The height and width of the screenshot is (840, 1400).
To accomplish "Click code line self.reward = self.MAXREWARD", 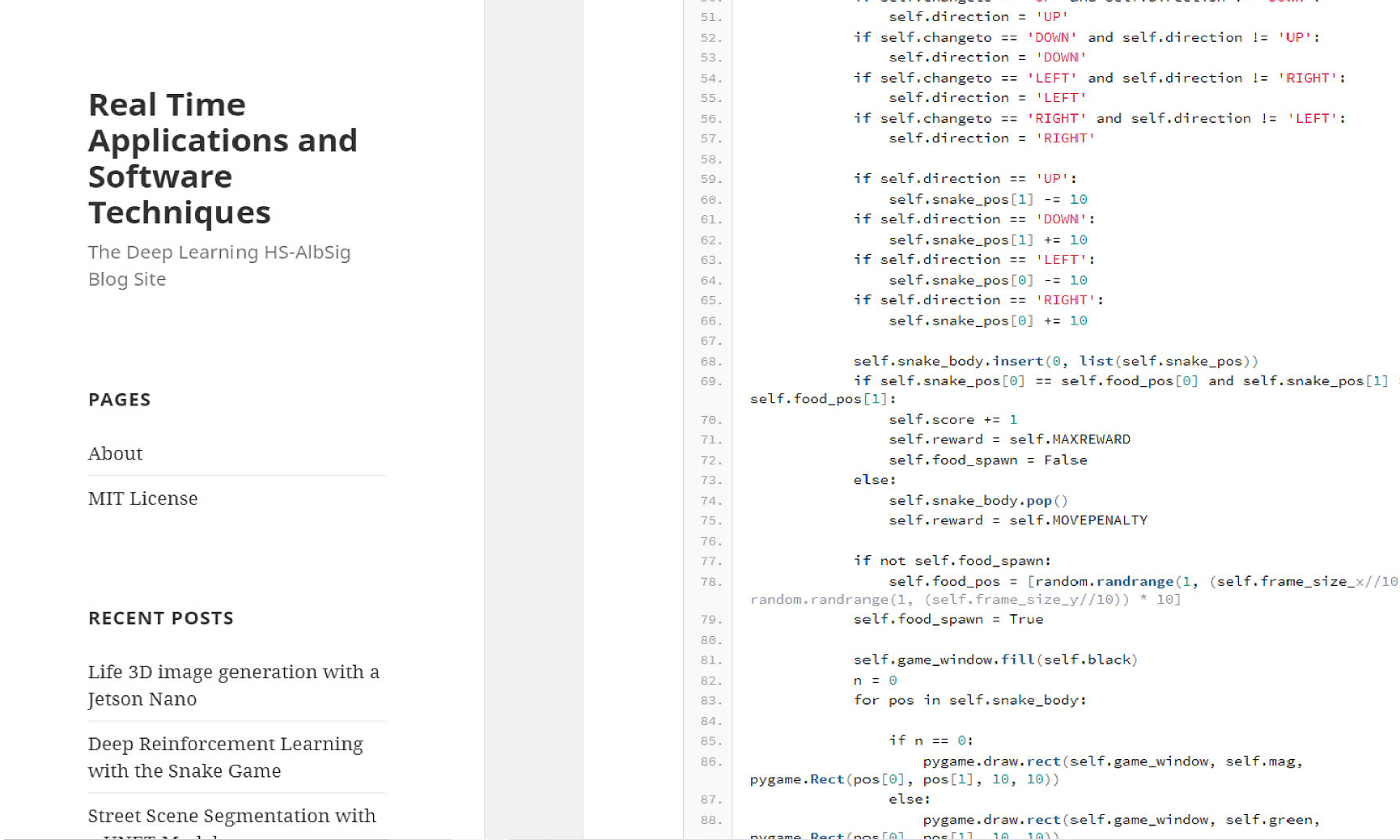I will 1009,439.
